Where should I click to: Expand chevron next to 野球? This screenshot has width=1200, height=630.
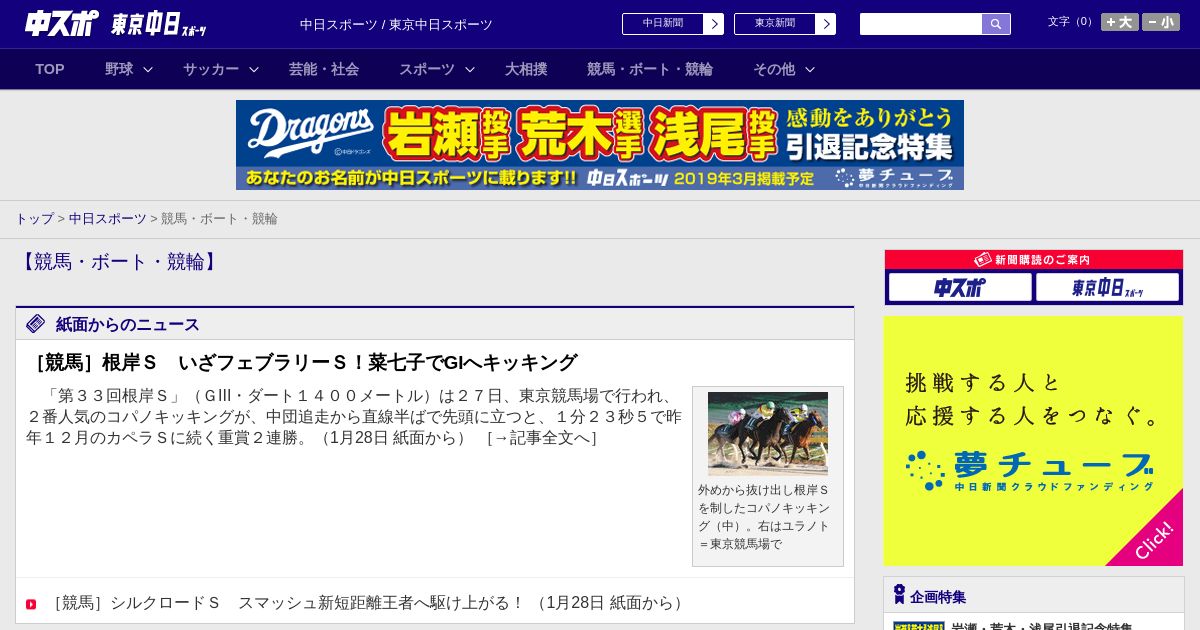pos(148,69)
